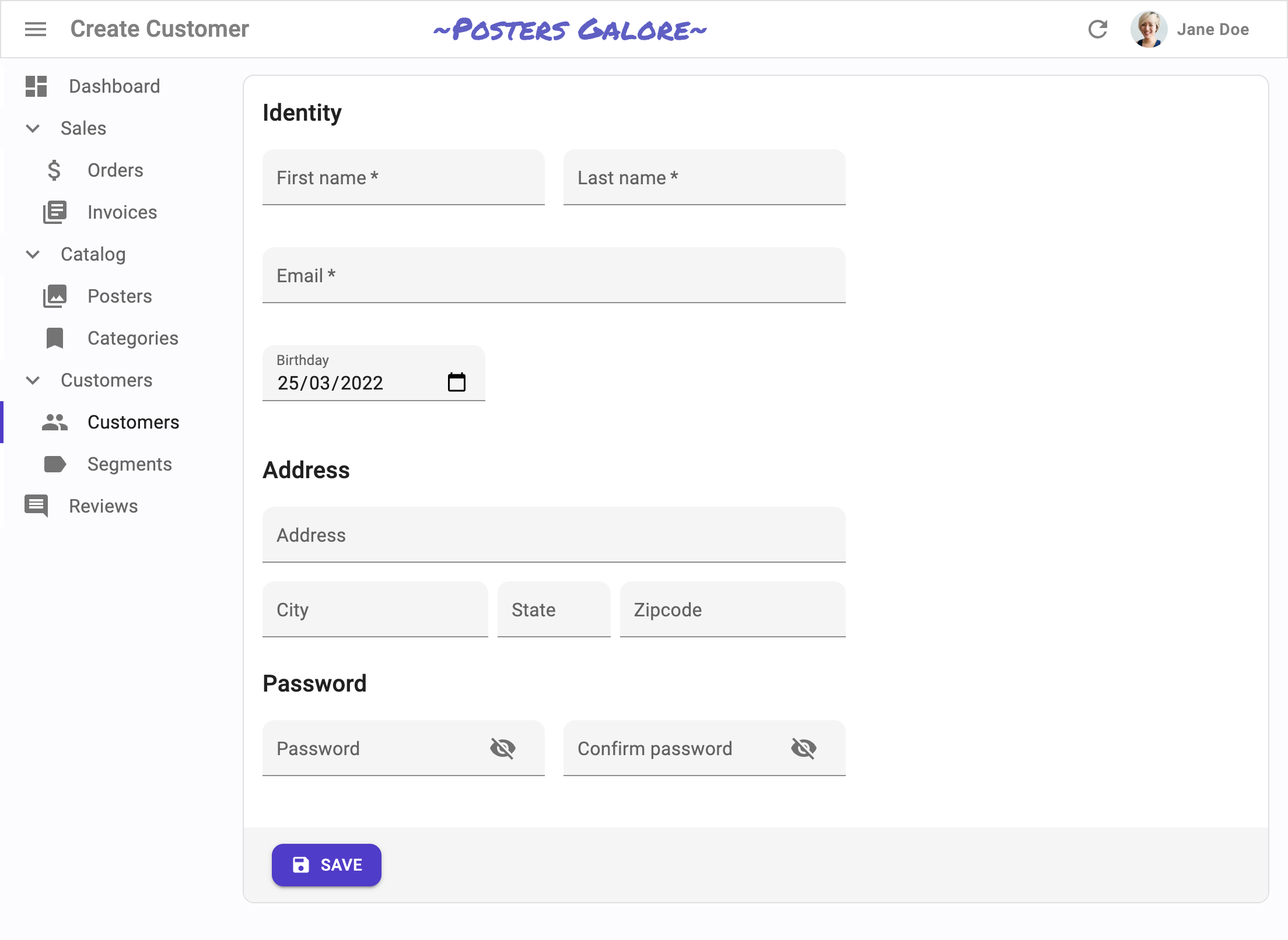The height and width of the screenshot is (940, 1288).
Task: Select the Categories bookmark icon
Action: (54, 338)
